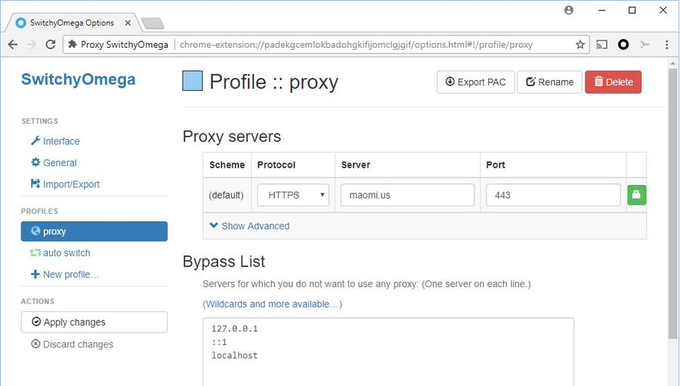This screenshot has height=386, width=680.
Task: Click the disabled forward arrow
Action: (x=32, y=44)
